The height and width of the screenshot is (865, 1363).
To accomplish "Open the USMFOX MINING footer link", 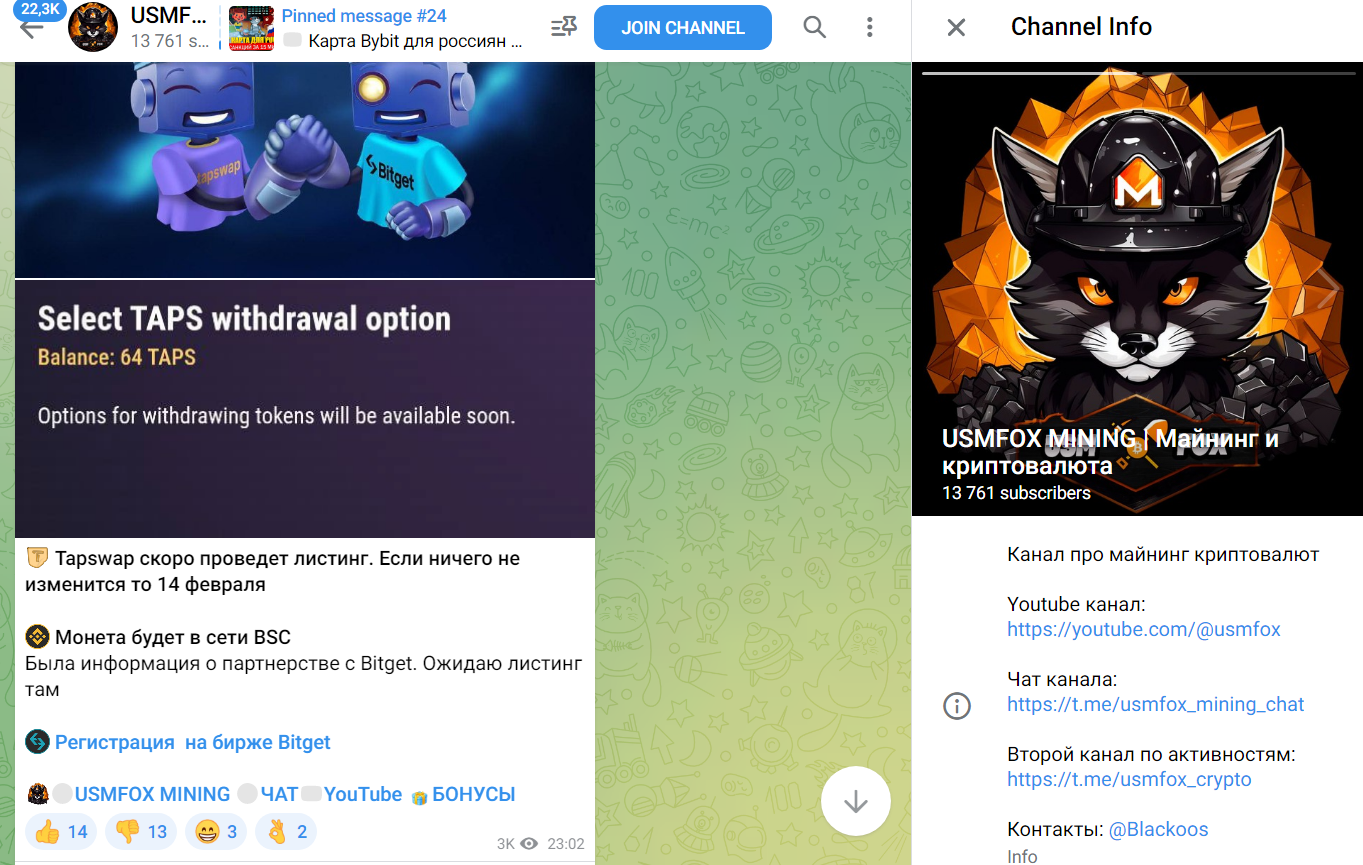I will [152, 795].
